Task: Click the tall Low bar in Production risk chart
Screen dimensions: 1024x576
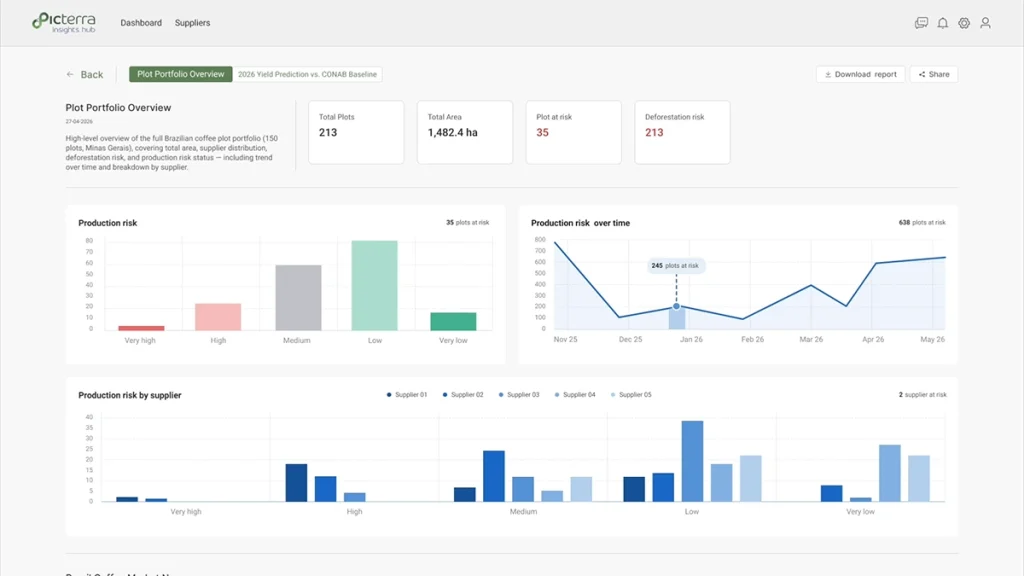Action: tap(374, 285)
